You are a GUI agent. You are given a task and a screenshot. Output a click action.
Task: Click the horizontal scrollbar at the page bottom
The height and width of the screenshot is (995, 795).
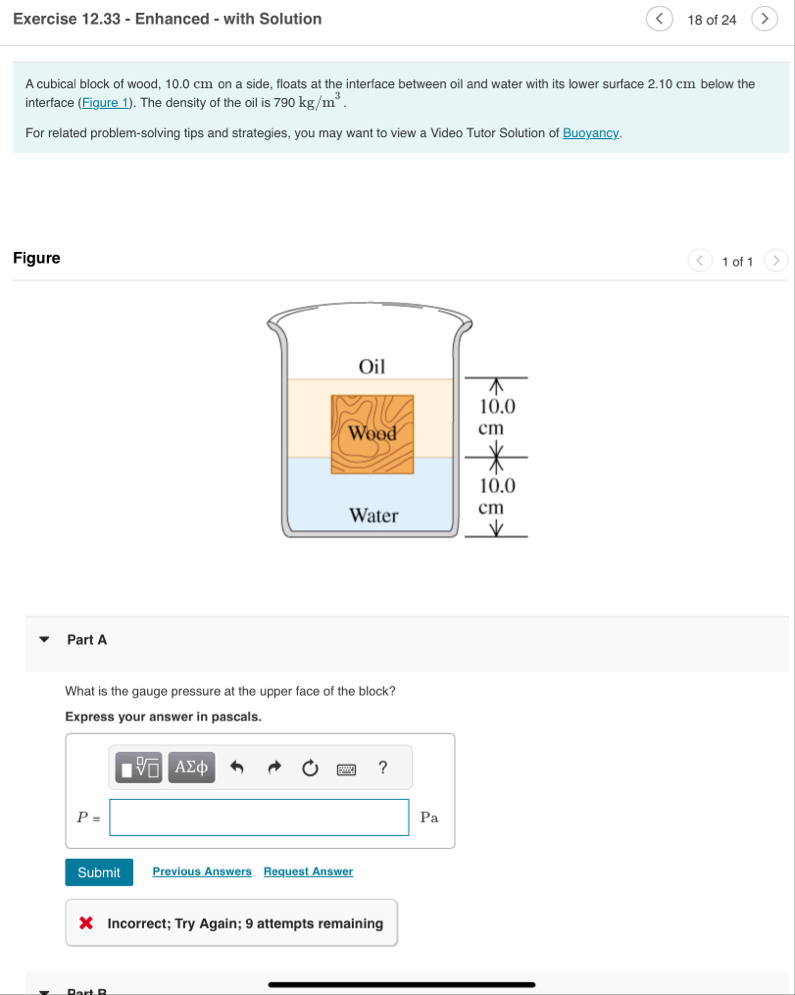pos(400,984)
